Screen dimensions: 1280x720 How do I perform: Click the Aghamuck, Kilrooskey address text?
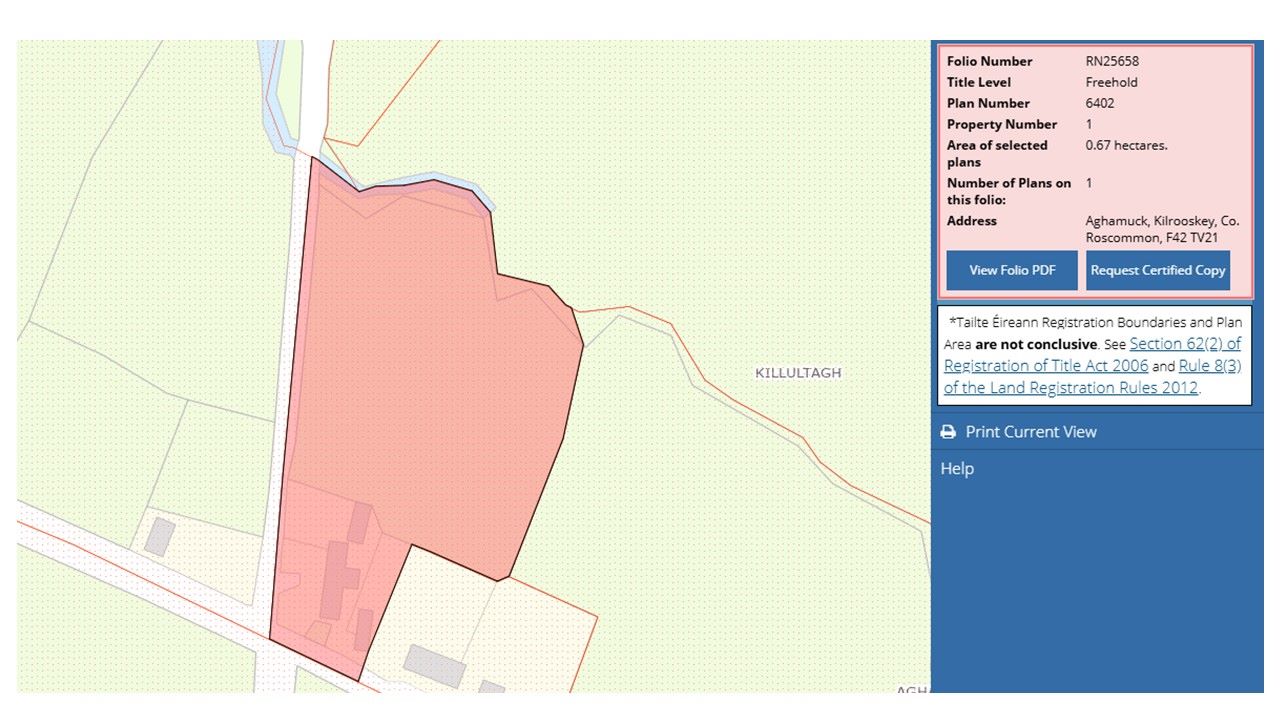click(1162, 230)
